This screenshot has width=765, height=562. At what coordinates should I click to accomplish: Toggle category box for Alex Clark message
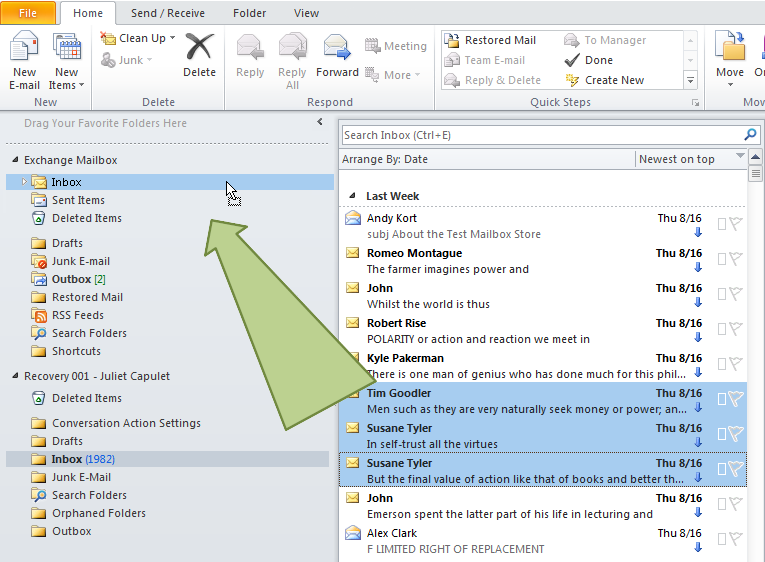722,539
